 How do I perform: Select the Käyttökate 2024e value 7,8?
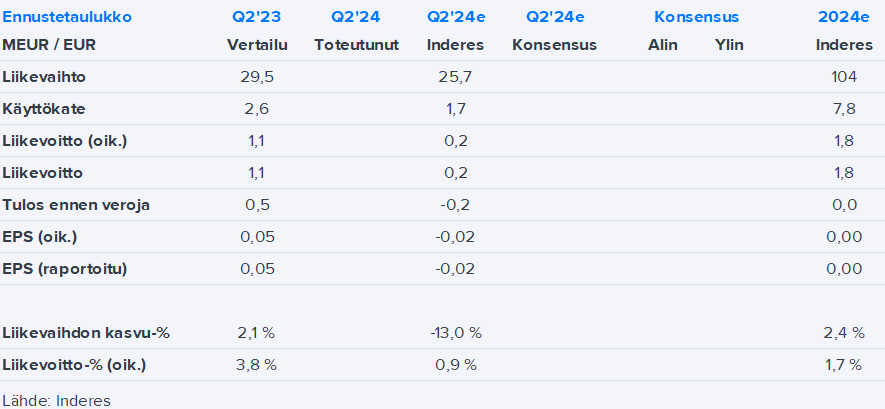click(844, 108)
